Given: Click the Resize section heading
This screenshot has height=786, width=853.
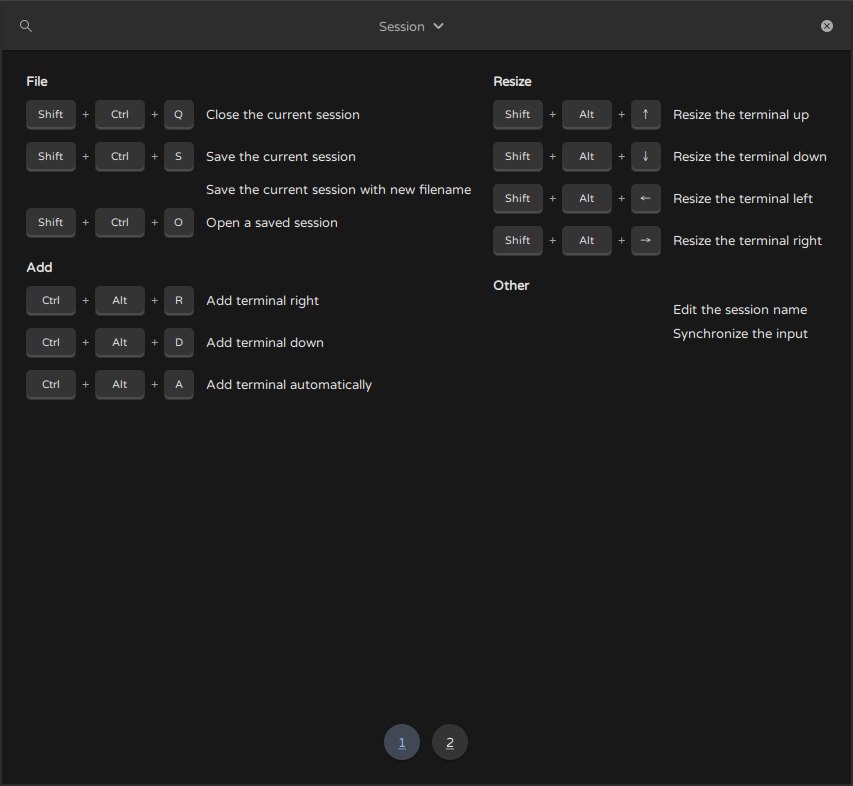Looking at the screenshot, I should (x=512, y=82).
